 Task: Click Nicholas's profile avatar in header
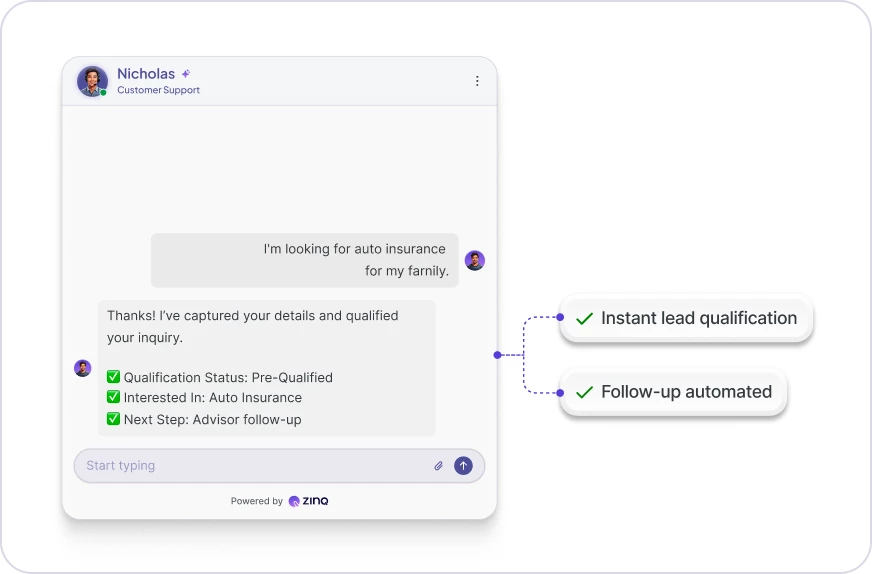[x=92, y=81]
